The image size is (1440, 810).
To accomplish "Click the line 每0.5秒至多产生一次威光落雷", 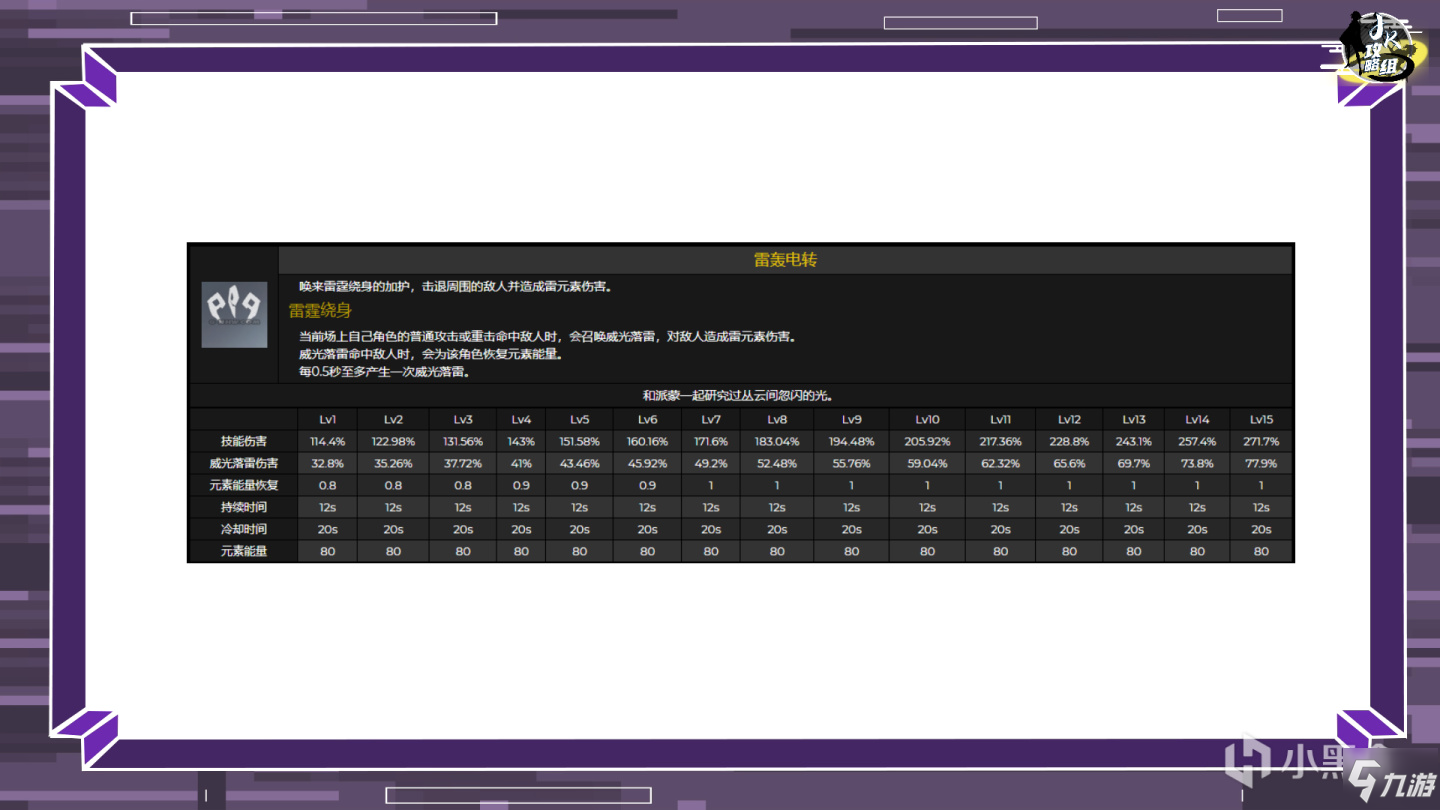I will pyautogui.click(x=384, y=372).
